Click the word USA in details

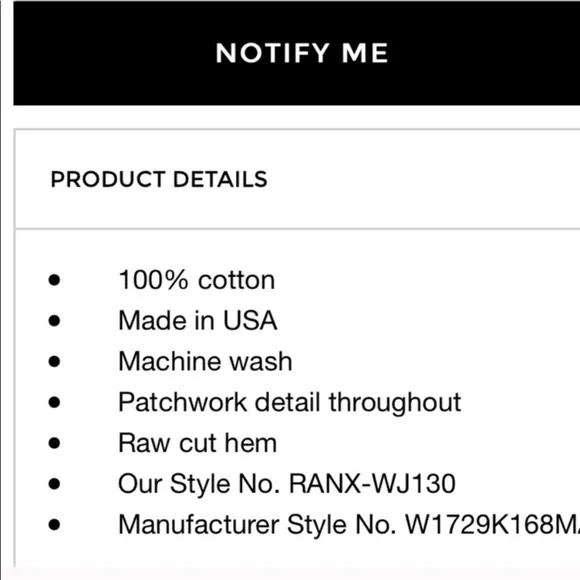(250, 320)
